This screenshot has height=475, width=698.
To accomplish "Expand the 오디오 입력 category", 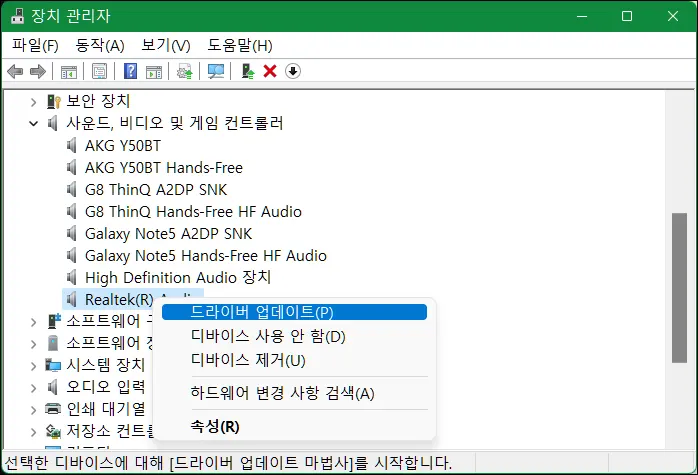I will point(33,388).
